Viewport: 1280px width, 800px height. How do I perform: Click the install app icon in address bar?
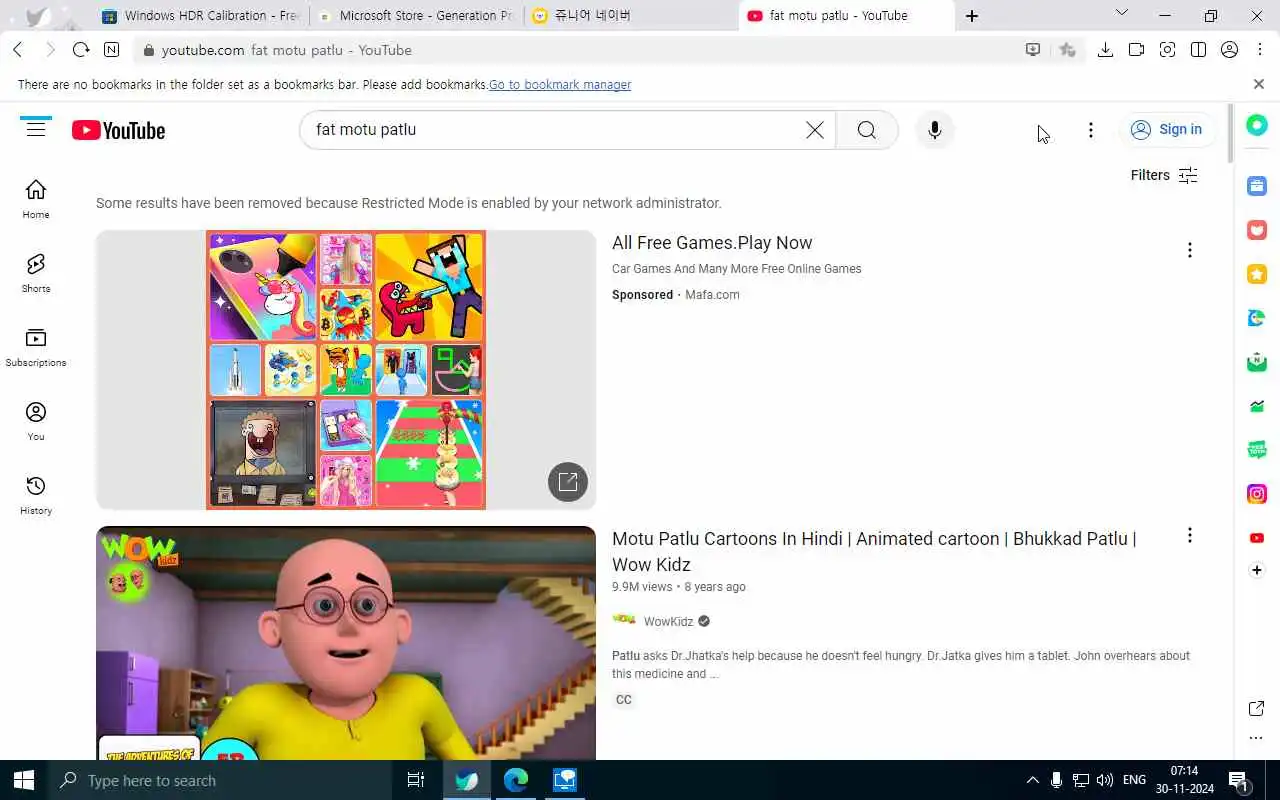1033,50
